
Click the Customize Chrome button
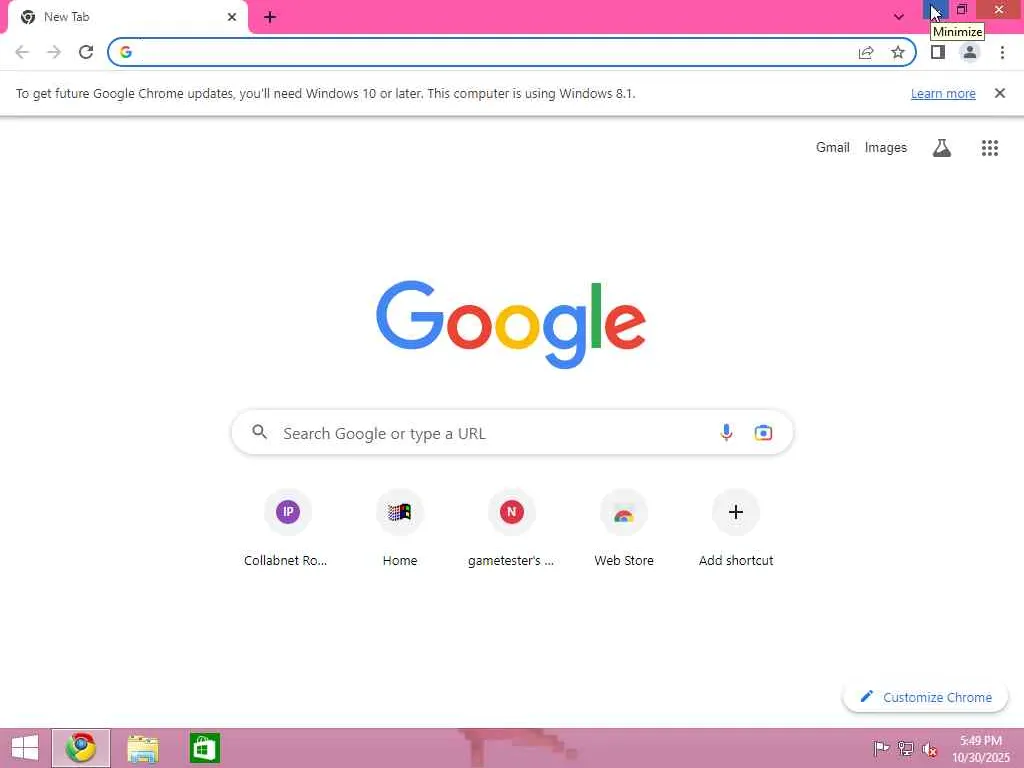pyautogui.click(x=925, y=697)
